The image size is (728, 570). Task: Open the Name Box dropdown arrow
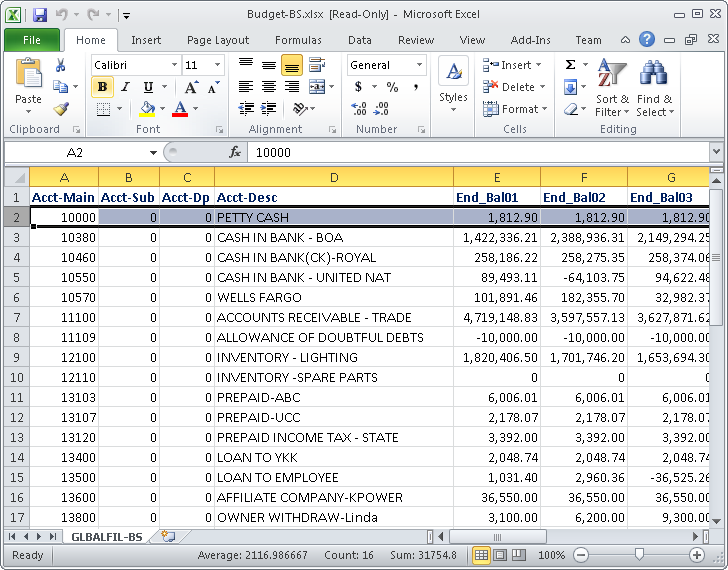pos(153,152)
